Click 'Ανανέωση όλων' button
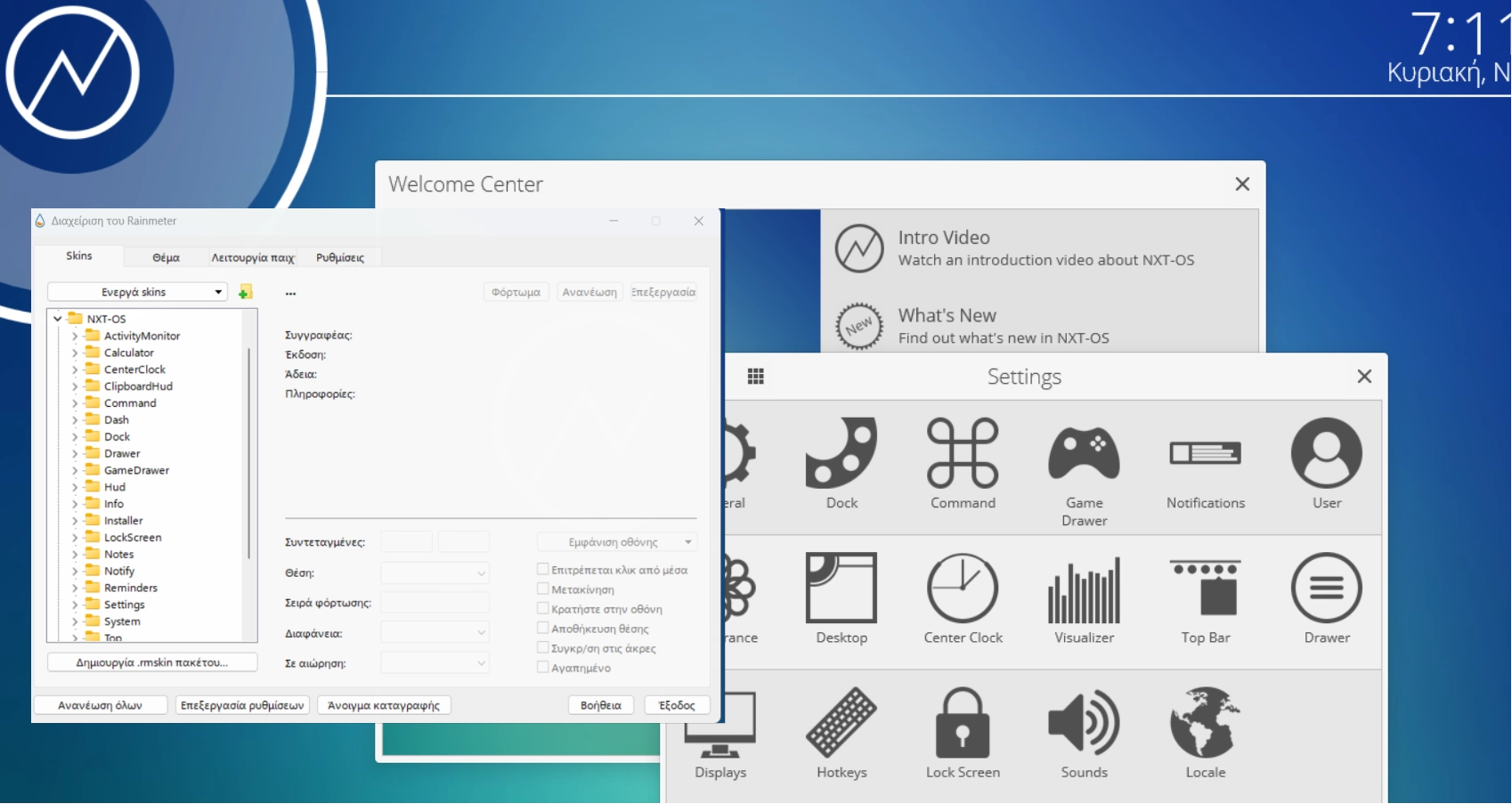Viewport: 1512px width, 804px height. coord(100,705)
